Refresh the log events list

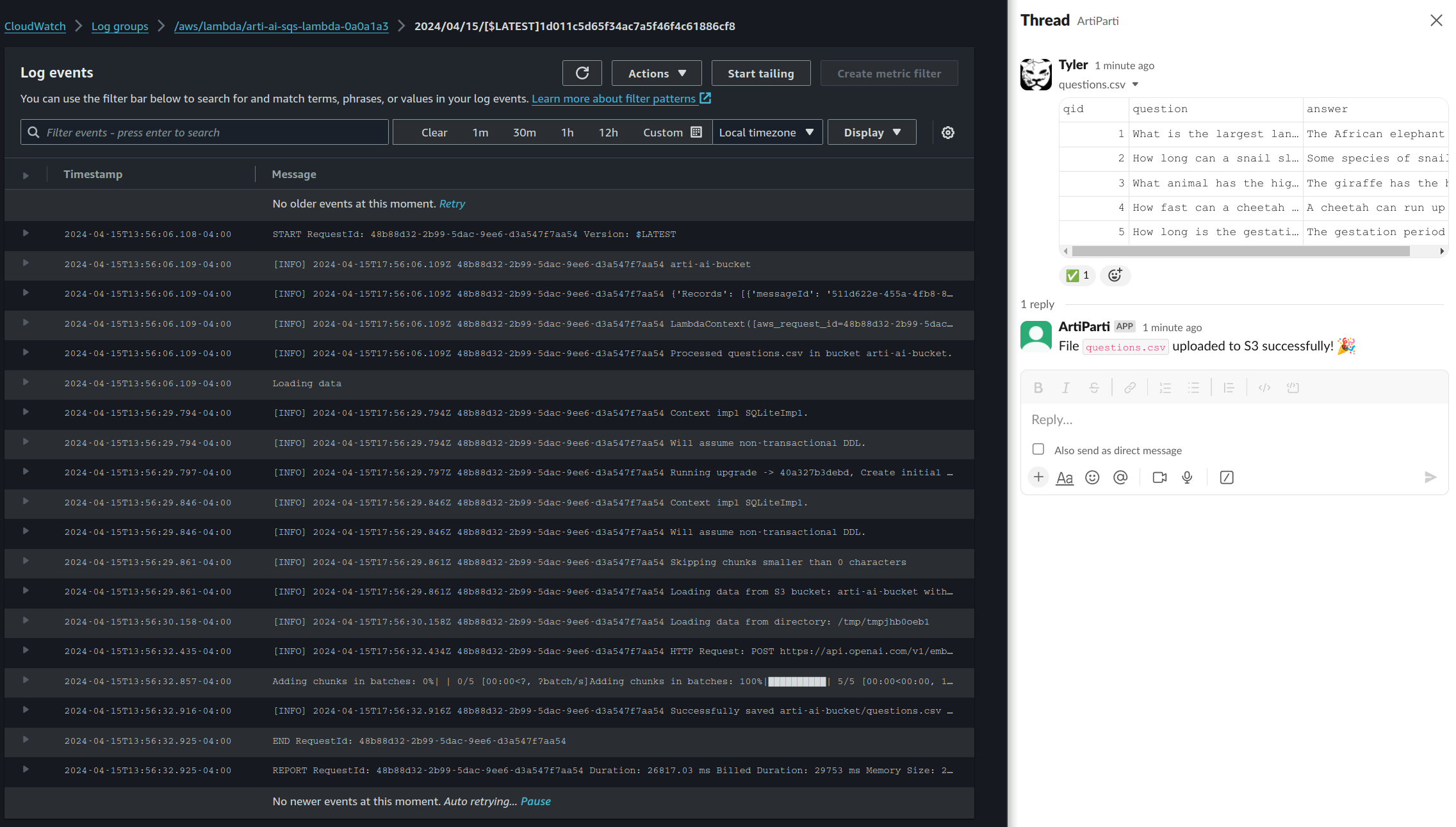pos(582,73)
